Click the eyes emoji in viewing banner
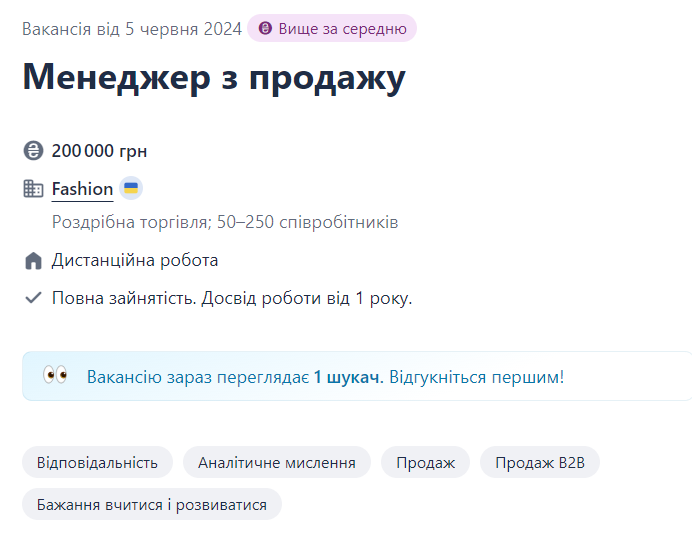The width and height of the screenshot is (692, 547). click(55, 376)
